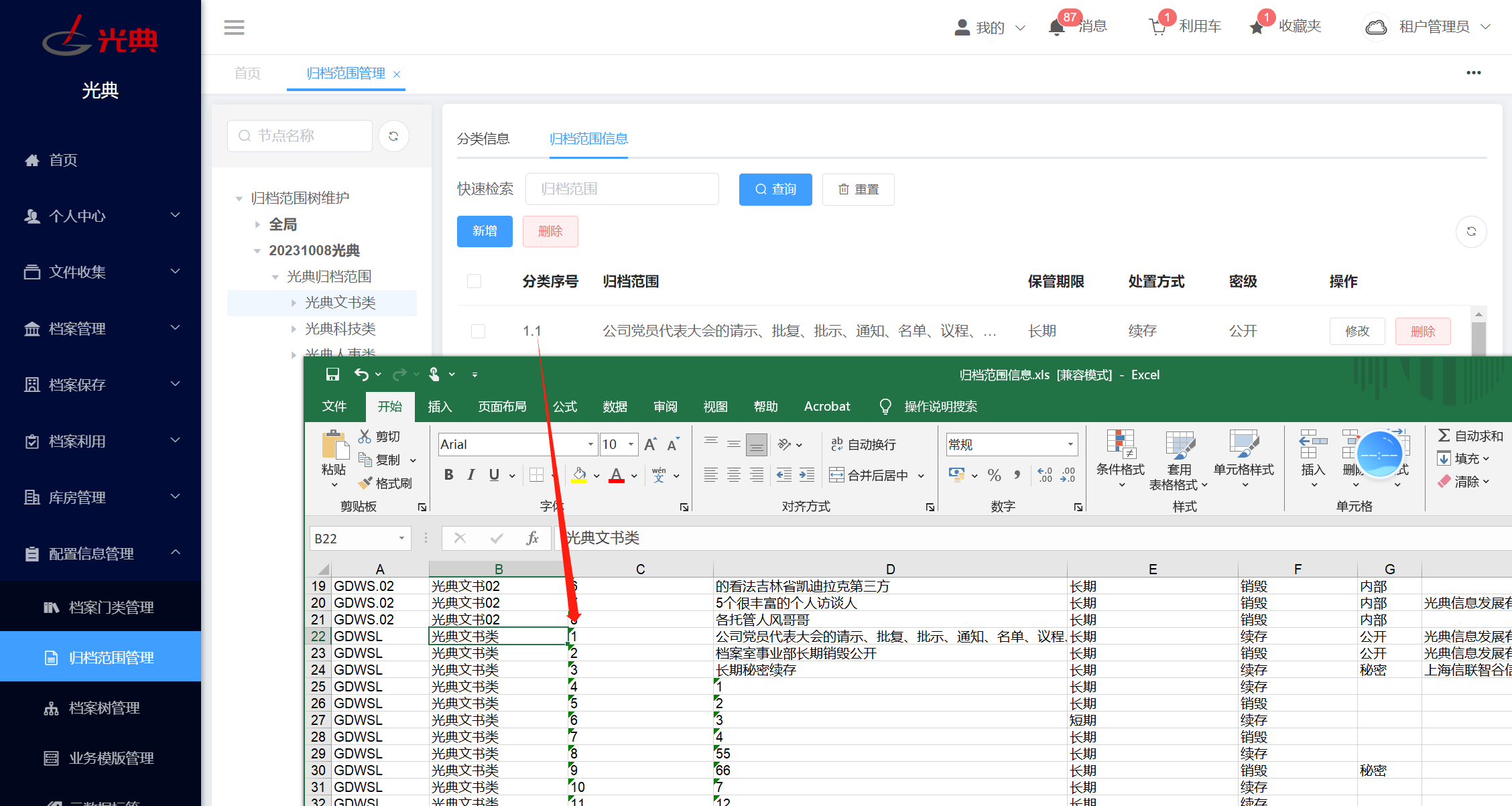Open Excel name box B22 dropdown
The width and height of the screenshot is (1512, 806).
pyautogui.click(x=401, y=538)
